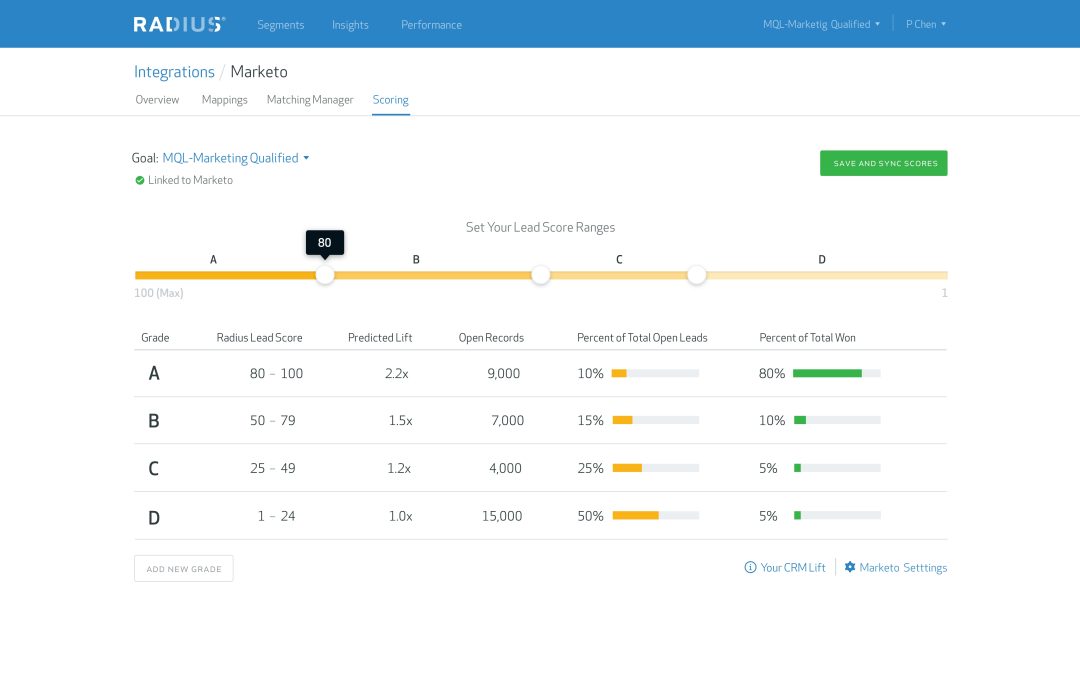
Task: Click the slider handle between C and D
Action: [x=697, y=275]
